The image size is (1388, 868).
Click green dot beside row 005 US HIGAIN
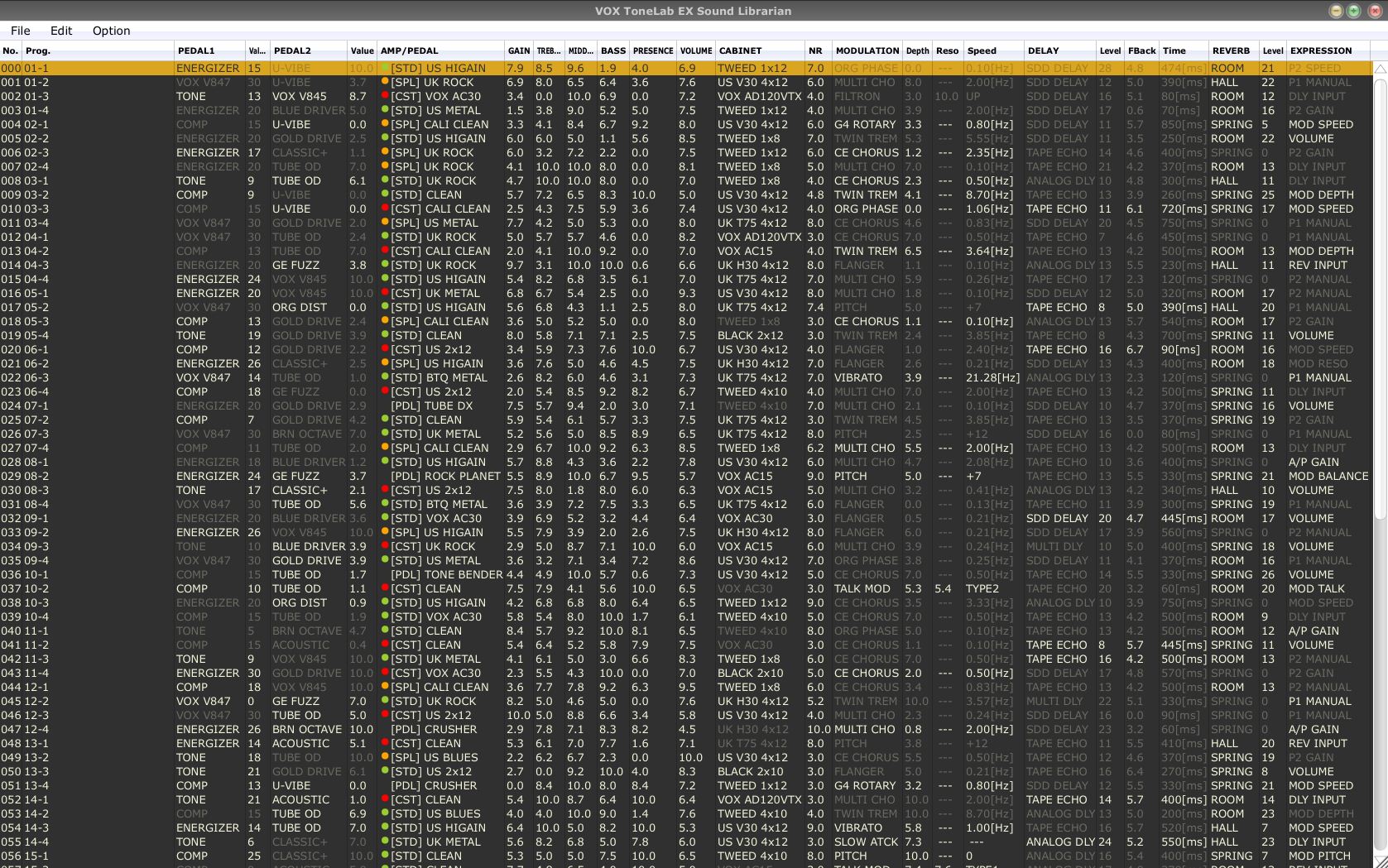coord(385,138)
